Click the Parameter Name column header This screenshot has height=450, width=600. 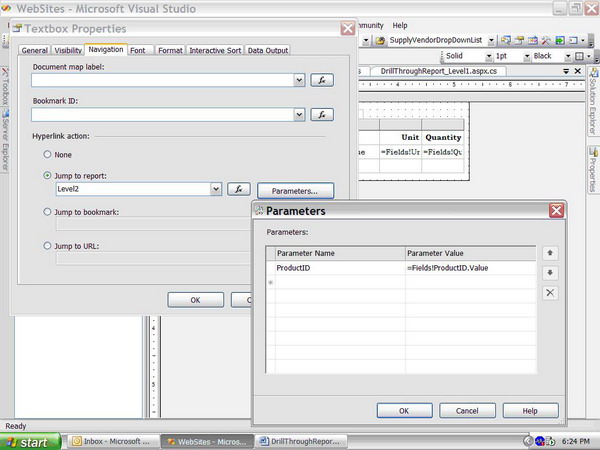click(x=340, y=253)
